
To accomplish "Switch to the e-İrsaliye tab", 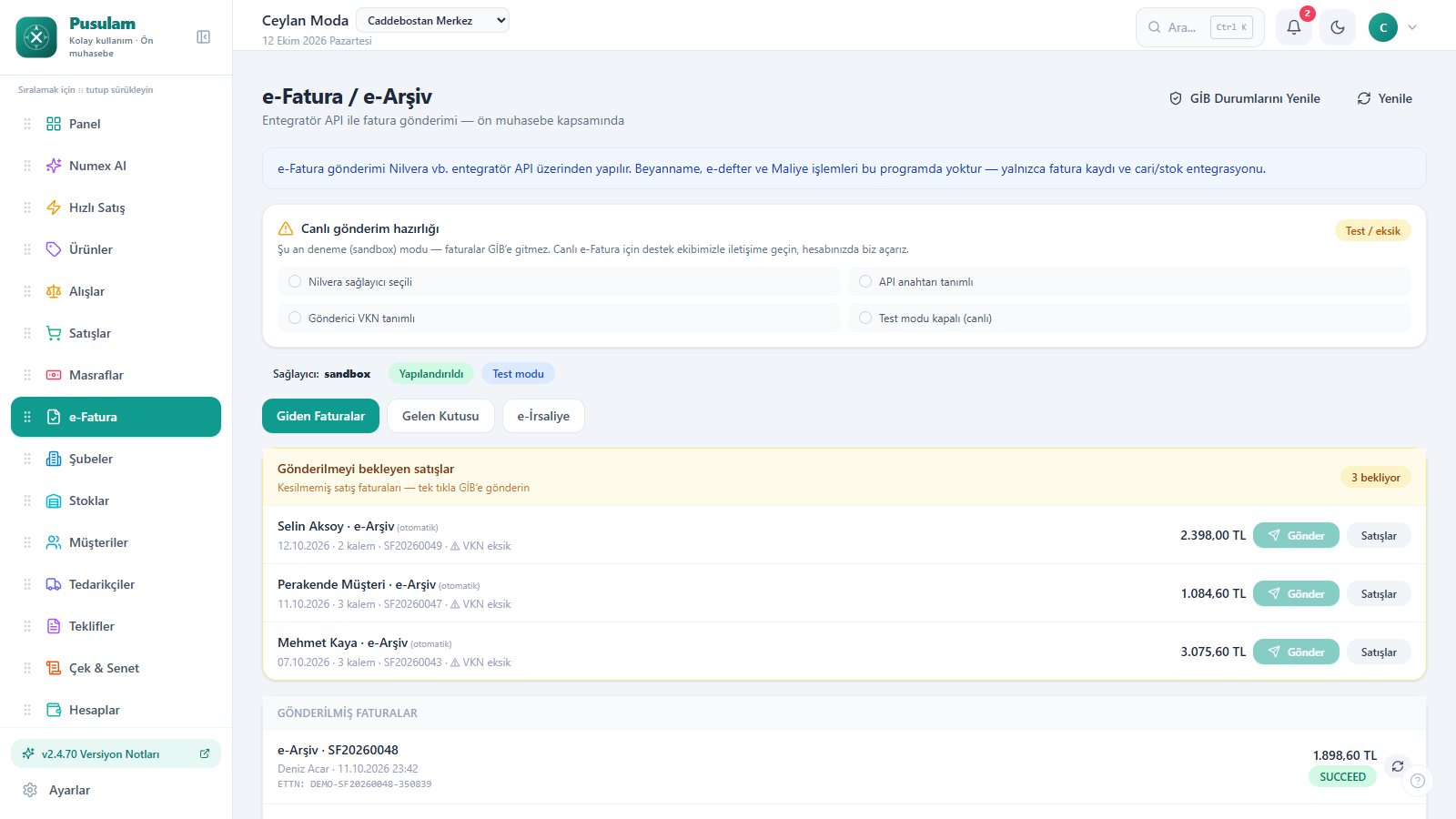I will [x=543, y=416].
